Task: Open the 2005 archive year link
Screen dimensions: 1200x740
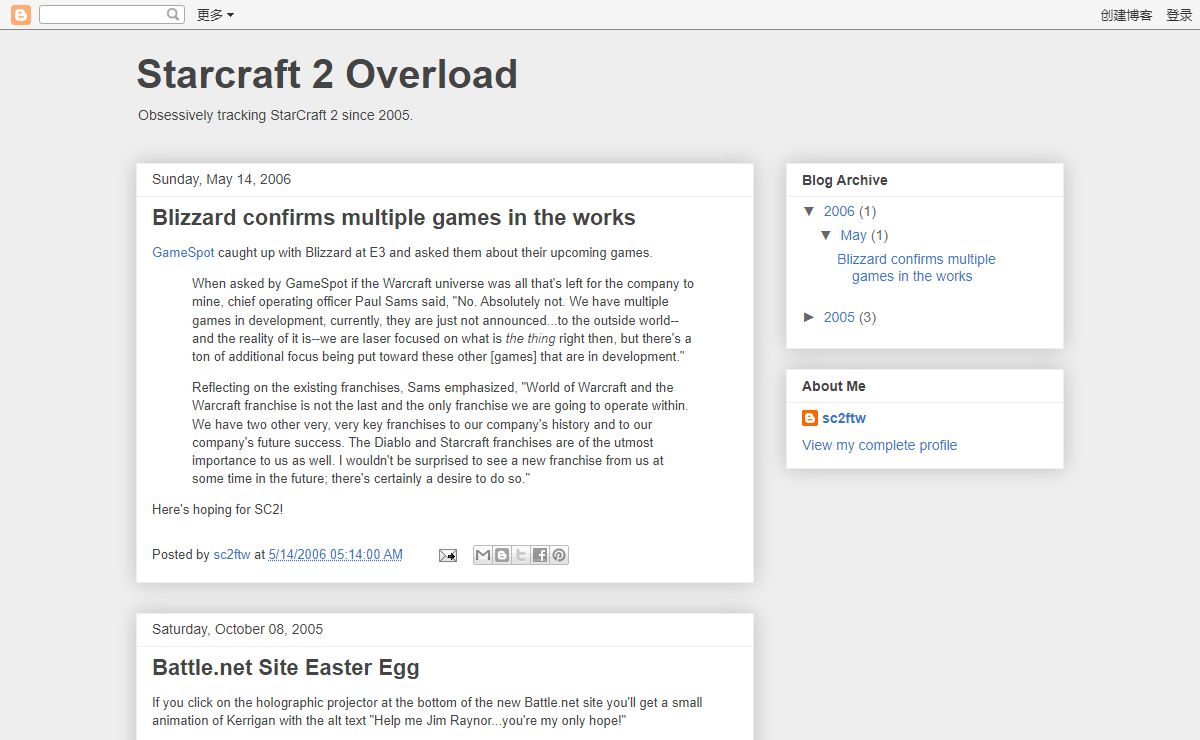Action: coord(839,317)
